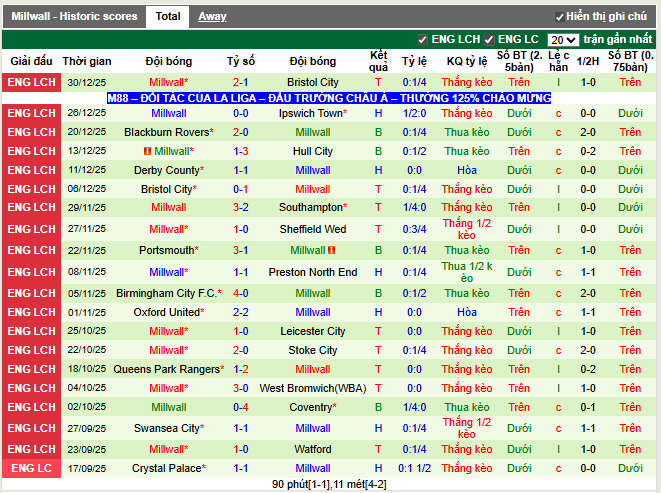Switch to the Away tab

[x=212, y=16]
